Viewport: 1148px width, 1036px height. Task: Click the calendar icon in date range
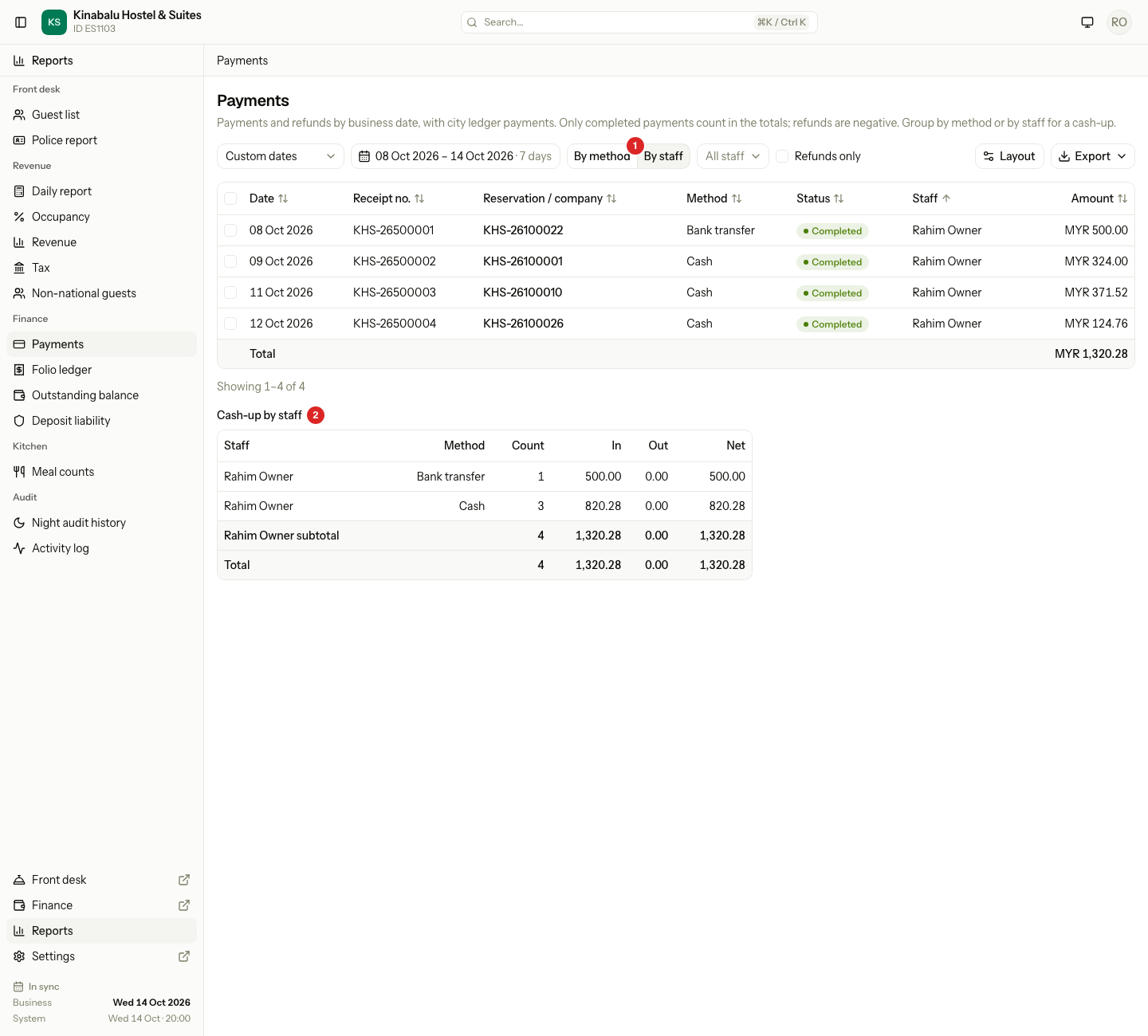coord(364,156)
